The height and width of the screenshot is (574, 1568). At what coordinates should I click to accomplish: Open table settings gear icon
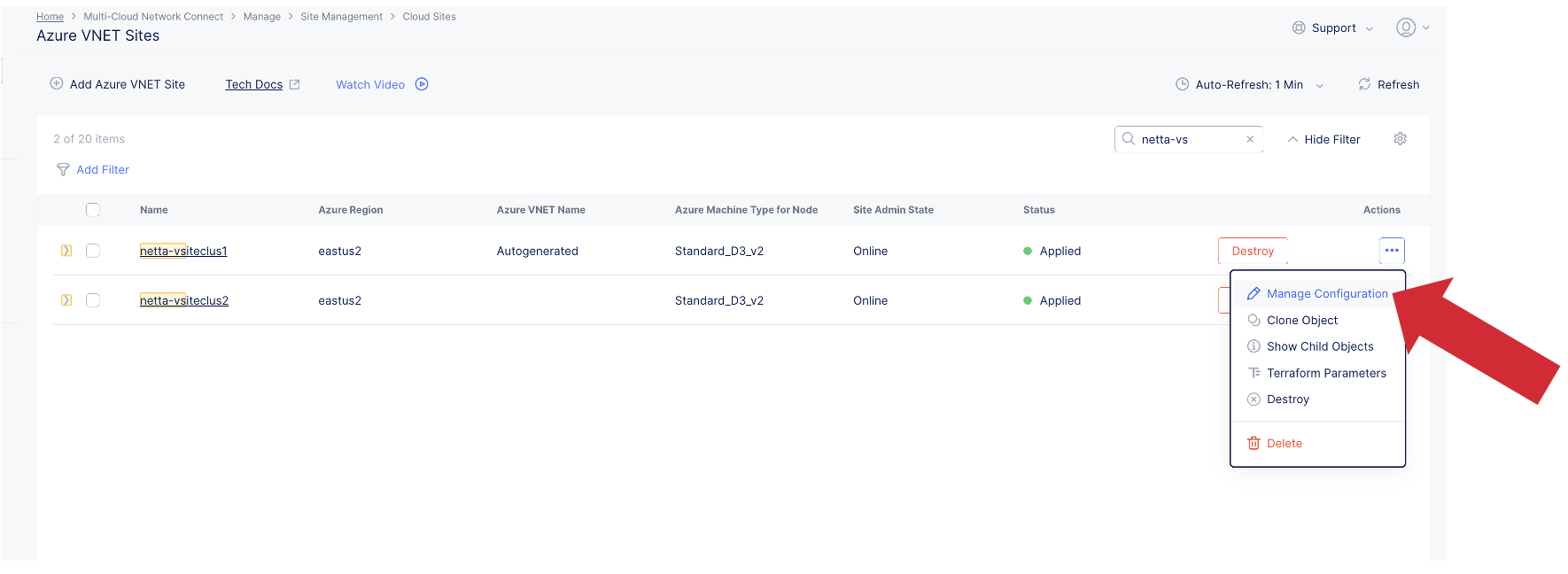1400,139
